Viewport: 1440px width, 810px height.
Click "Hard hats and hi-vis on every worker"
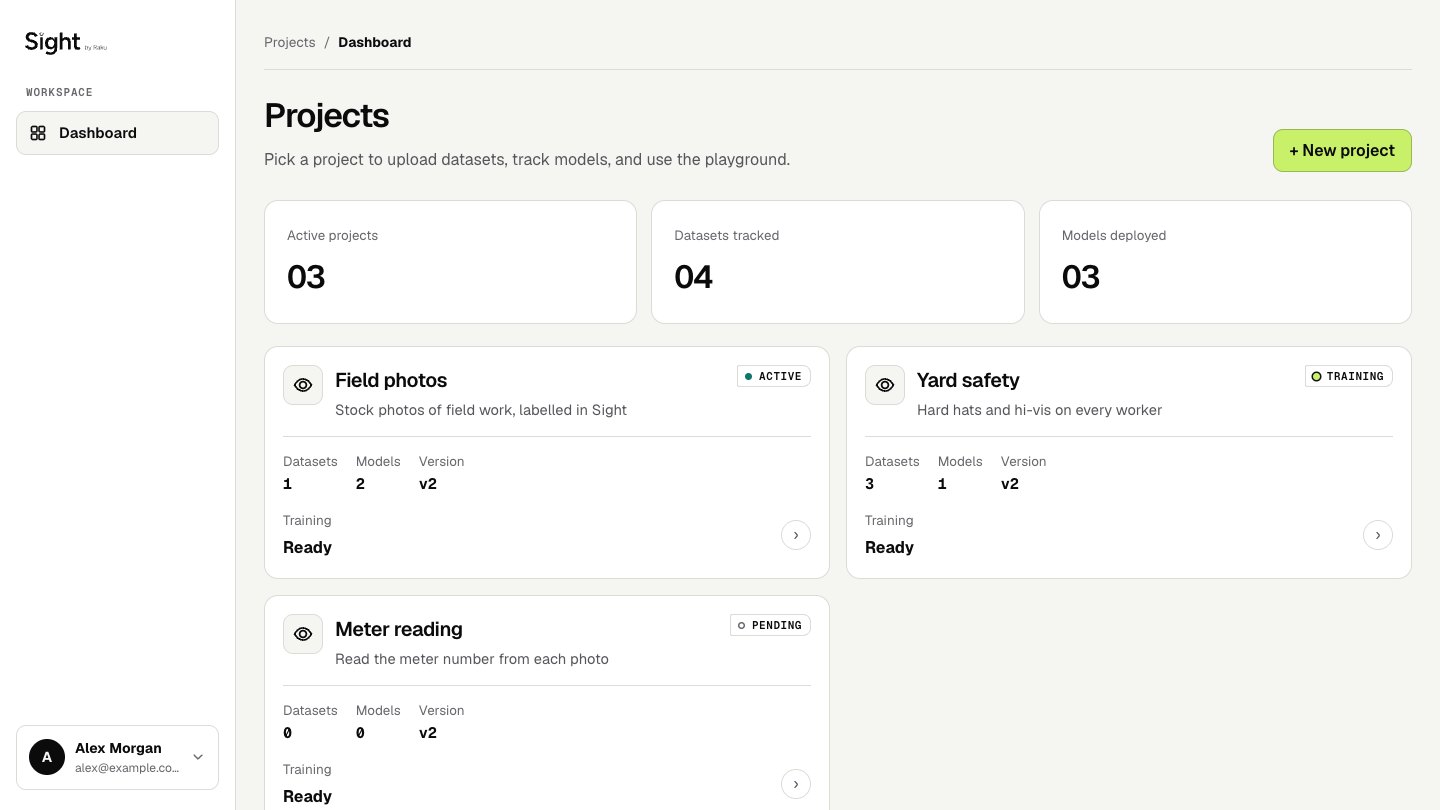1039,410
